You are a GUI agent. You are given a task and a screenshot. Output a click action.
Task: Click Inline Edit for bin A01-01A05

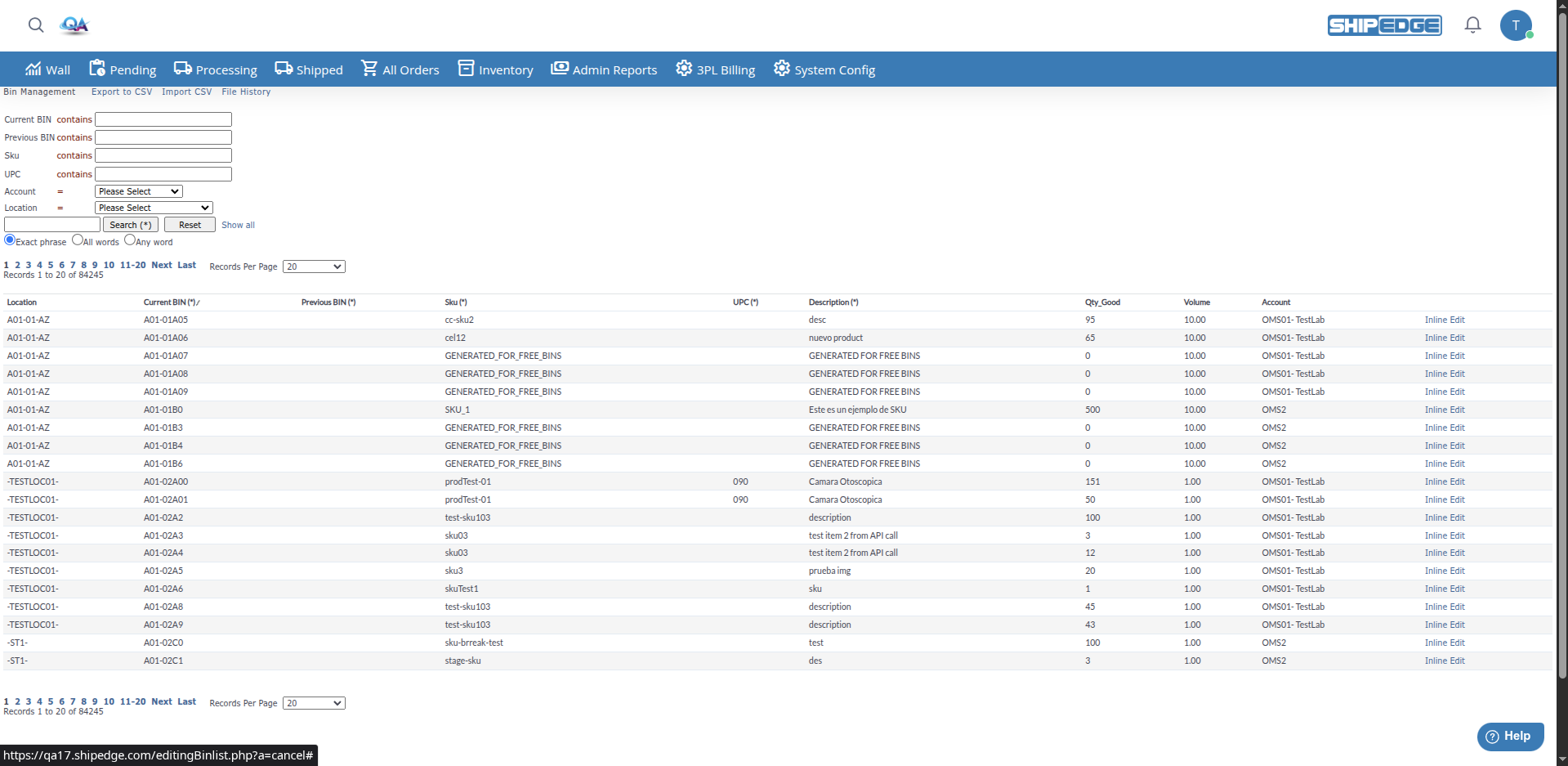[1445, 320]
